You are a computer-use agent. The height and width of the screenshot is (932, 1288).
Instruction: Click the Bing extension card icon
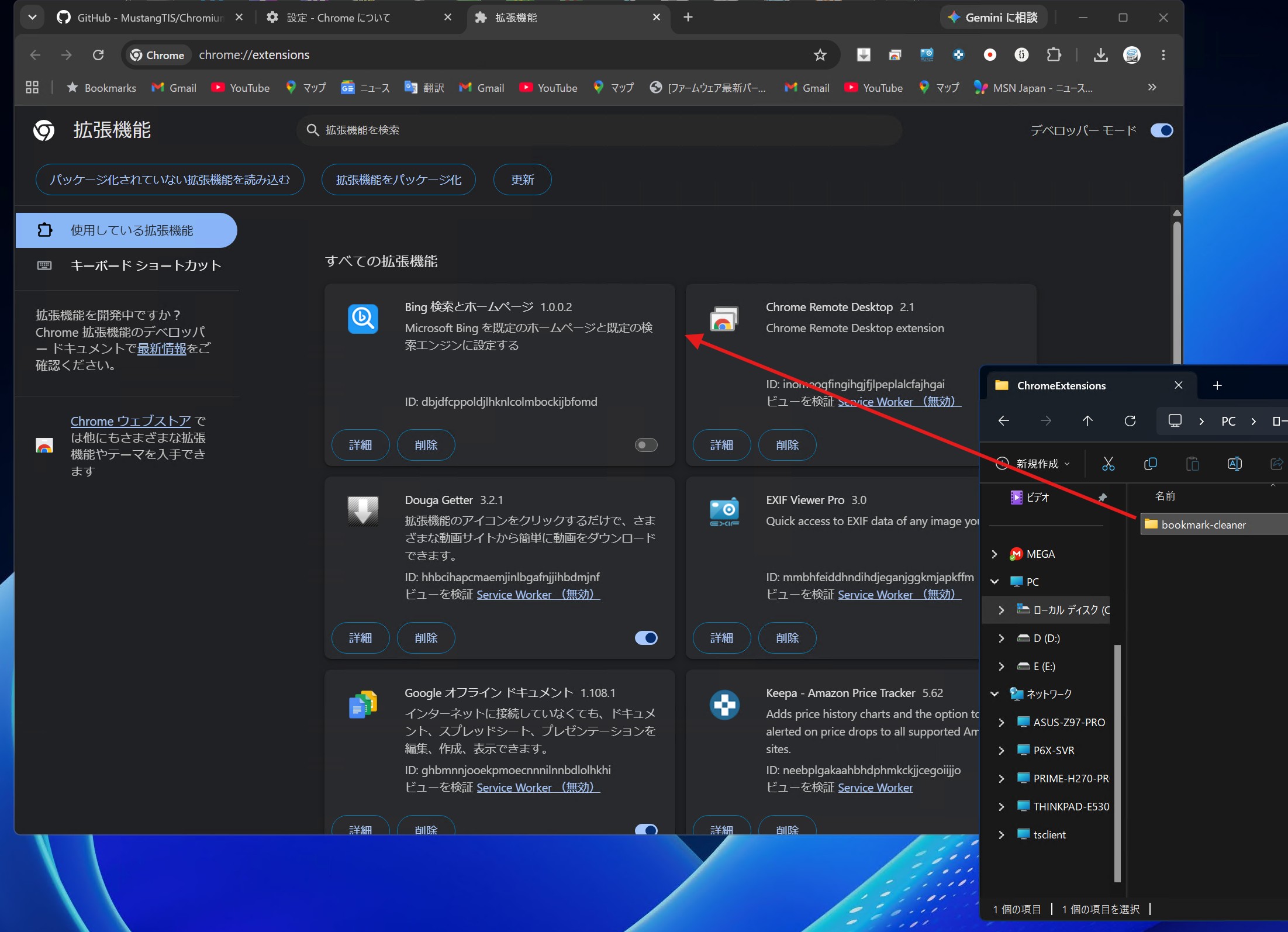pos(363,319)
